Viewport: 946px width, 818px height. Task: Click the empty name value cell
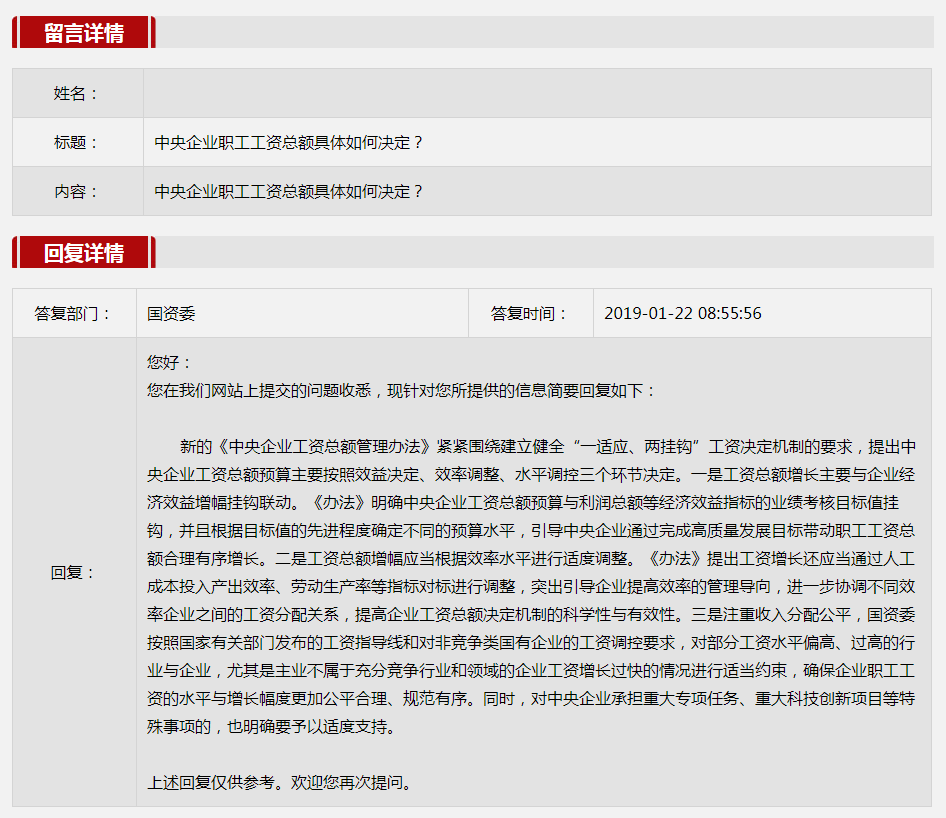537,93
